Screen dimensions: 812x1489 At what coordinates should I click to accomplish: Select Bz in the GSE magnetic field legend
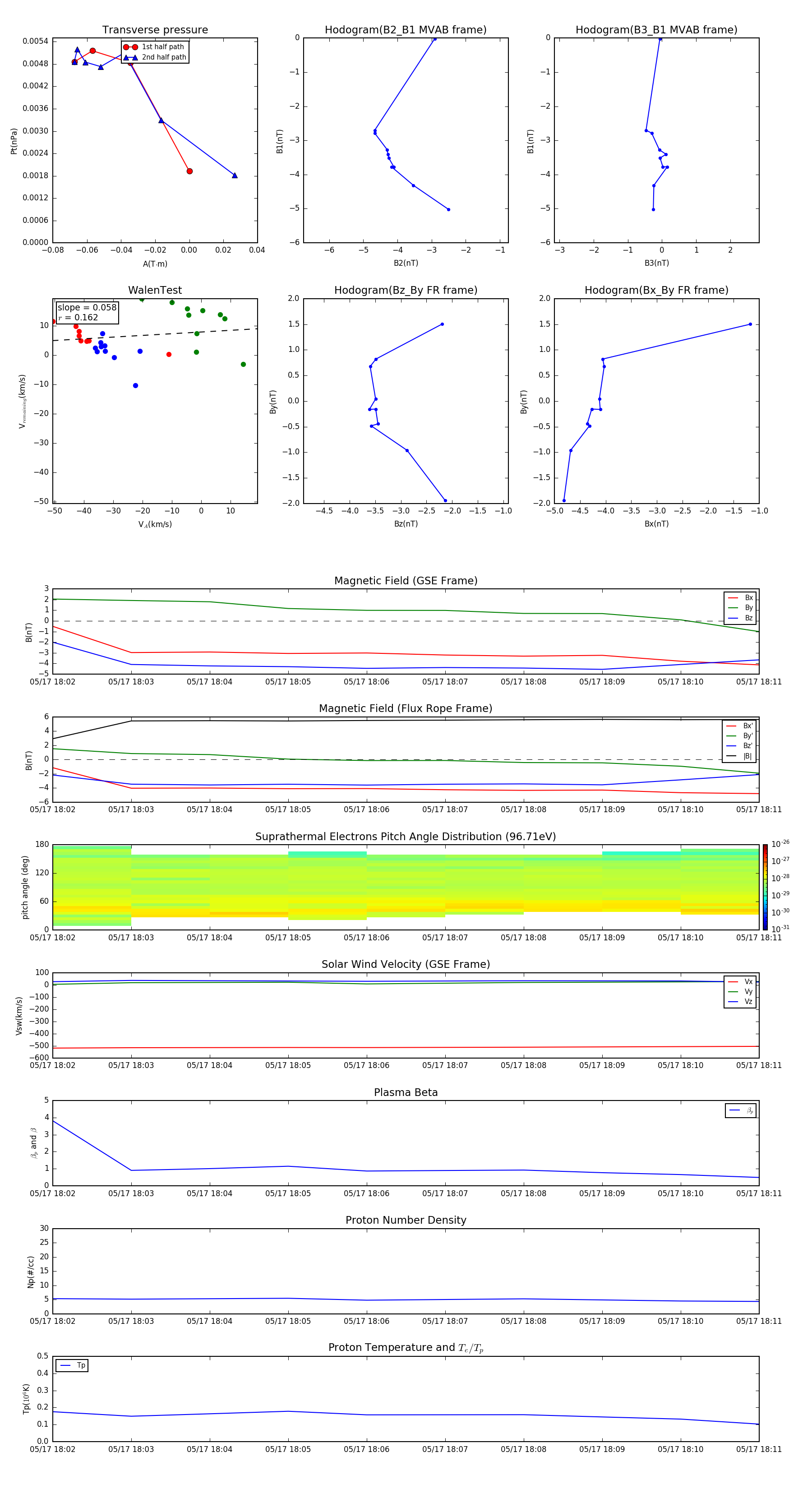[x=740, y=618]
